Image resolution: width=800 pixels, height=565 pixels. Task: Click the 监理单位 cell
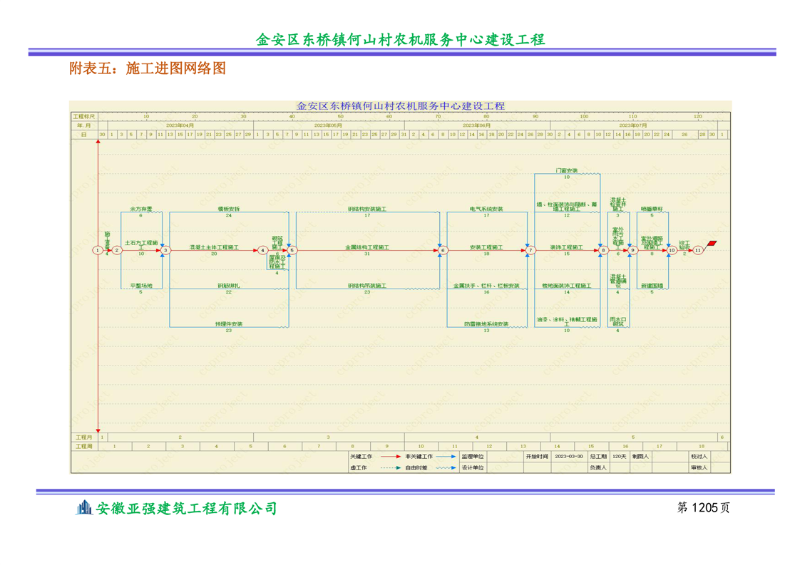click(472, 456)
